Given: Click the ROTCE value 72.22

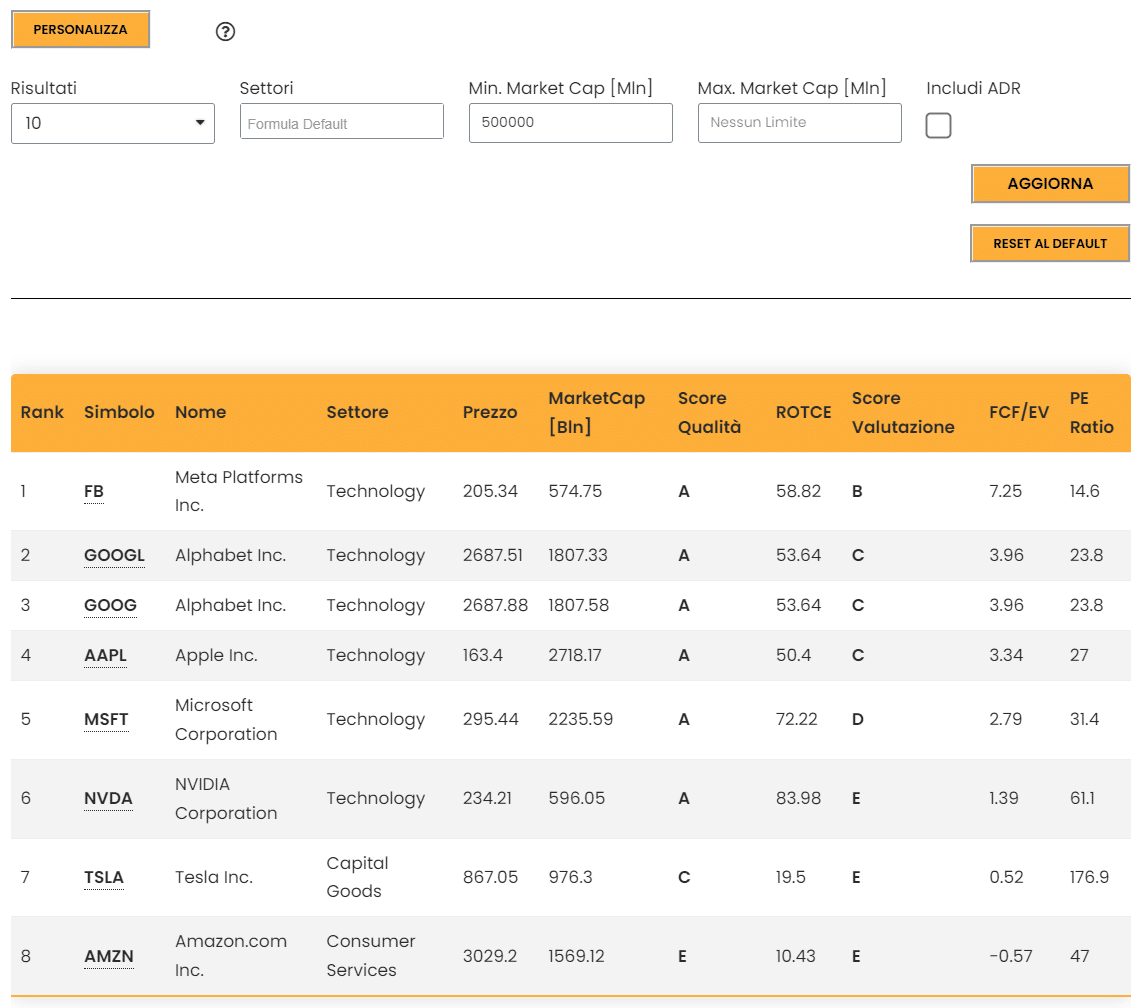Looking at the screenshot, I should coord(796,719).
